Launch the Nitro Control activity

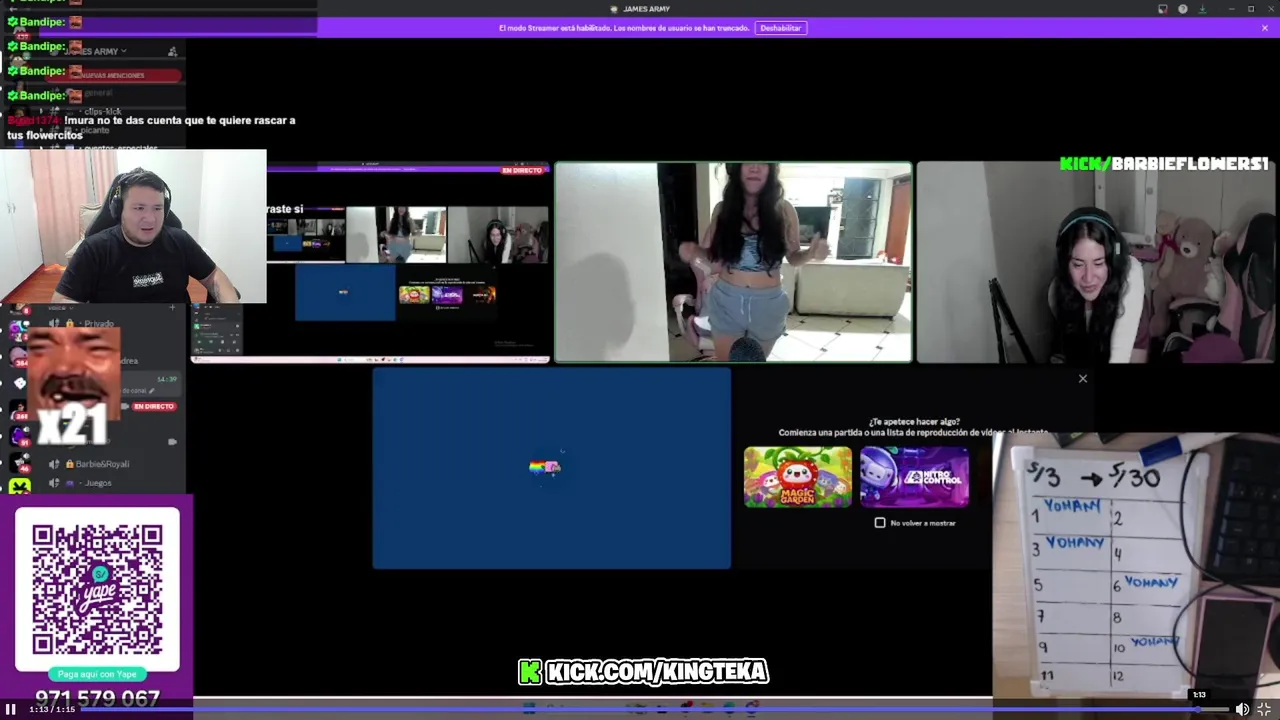pyautogui.click(x=914, y=477)
